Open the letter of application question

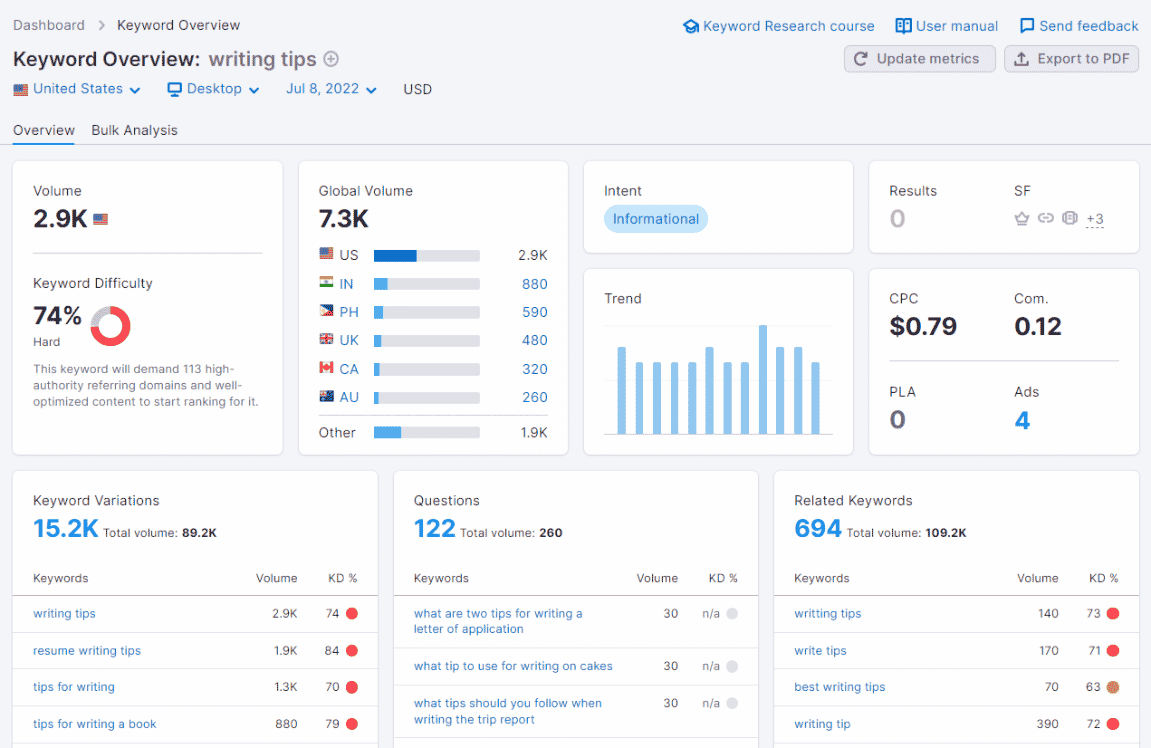click(498, 621)
